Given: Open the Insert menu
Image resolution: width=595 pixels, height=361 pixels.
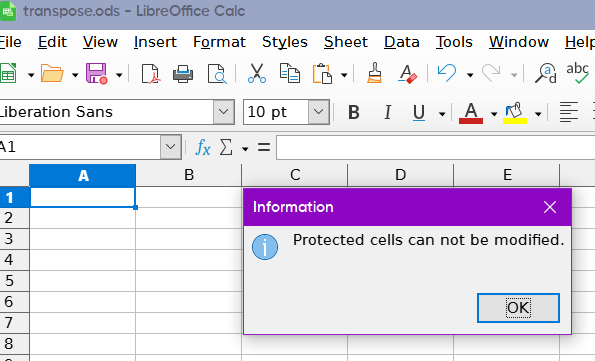Looking at the screenshot, I should [155, 42].
